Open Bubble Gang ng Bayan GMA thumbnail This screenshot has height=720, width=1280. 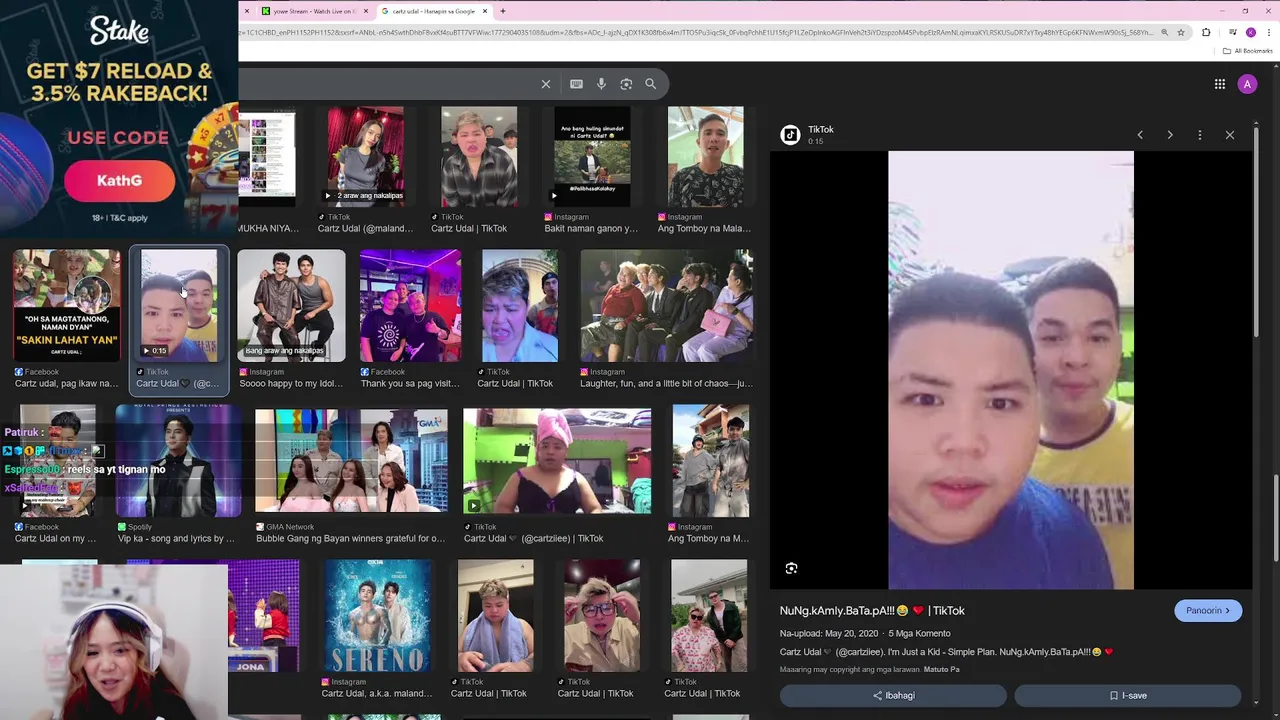(351, 461)
